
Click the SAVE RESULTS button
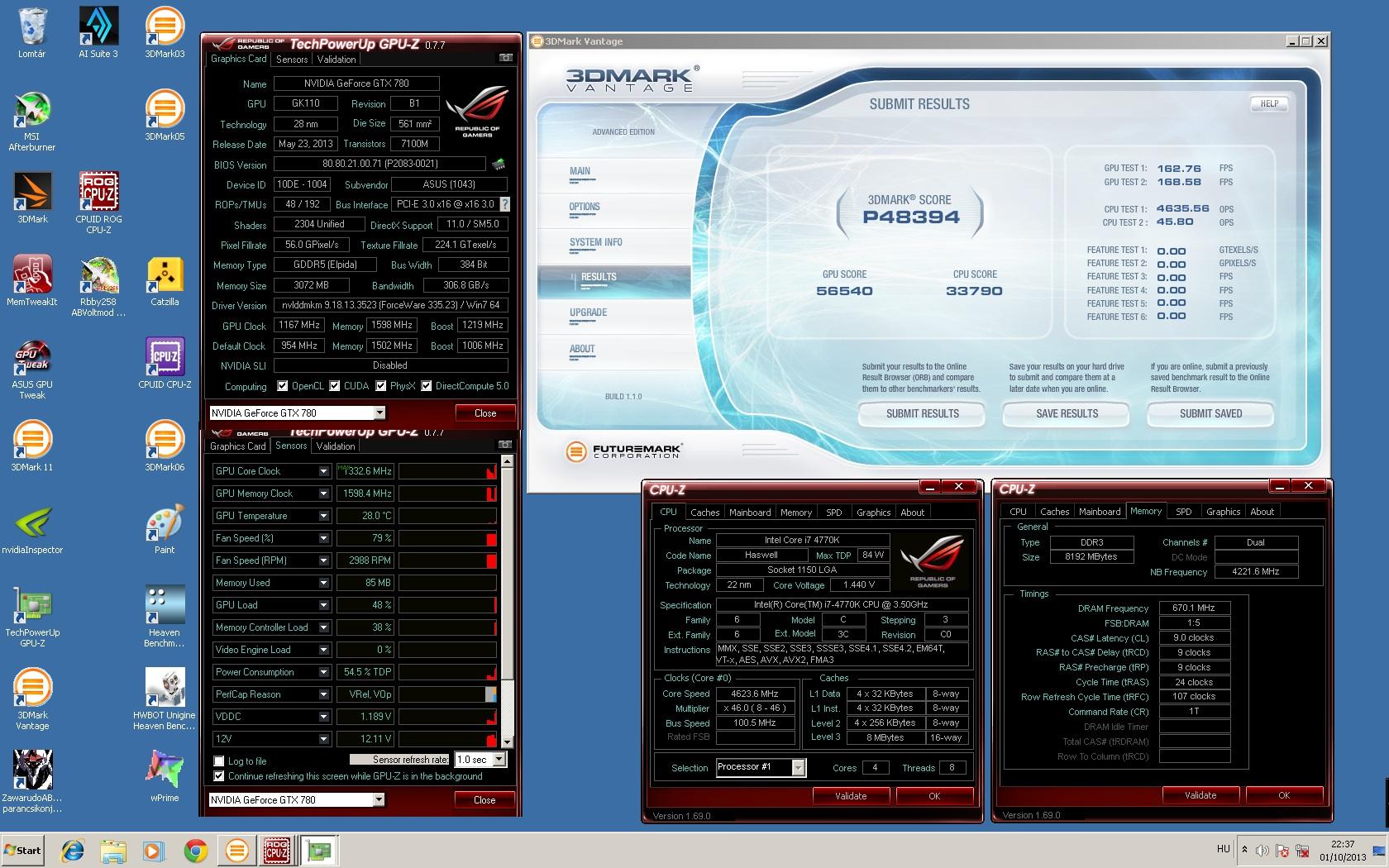point(1067,413)
